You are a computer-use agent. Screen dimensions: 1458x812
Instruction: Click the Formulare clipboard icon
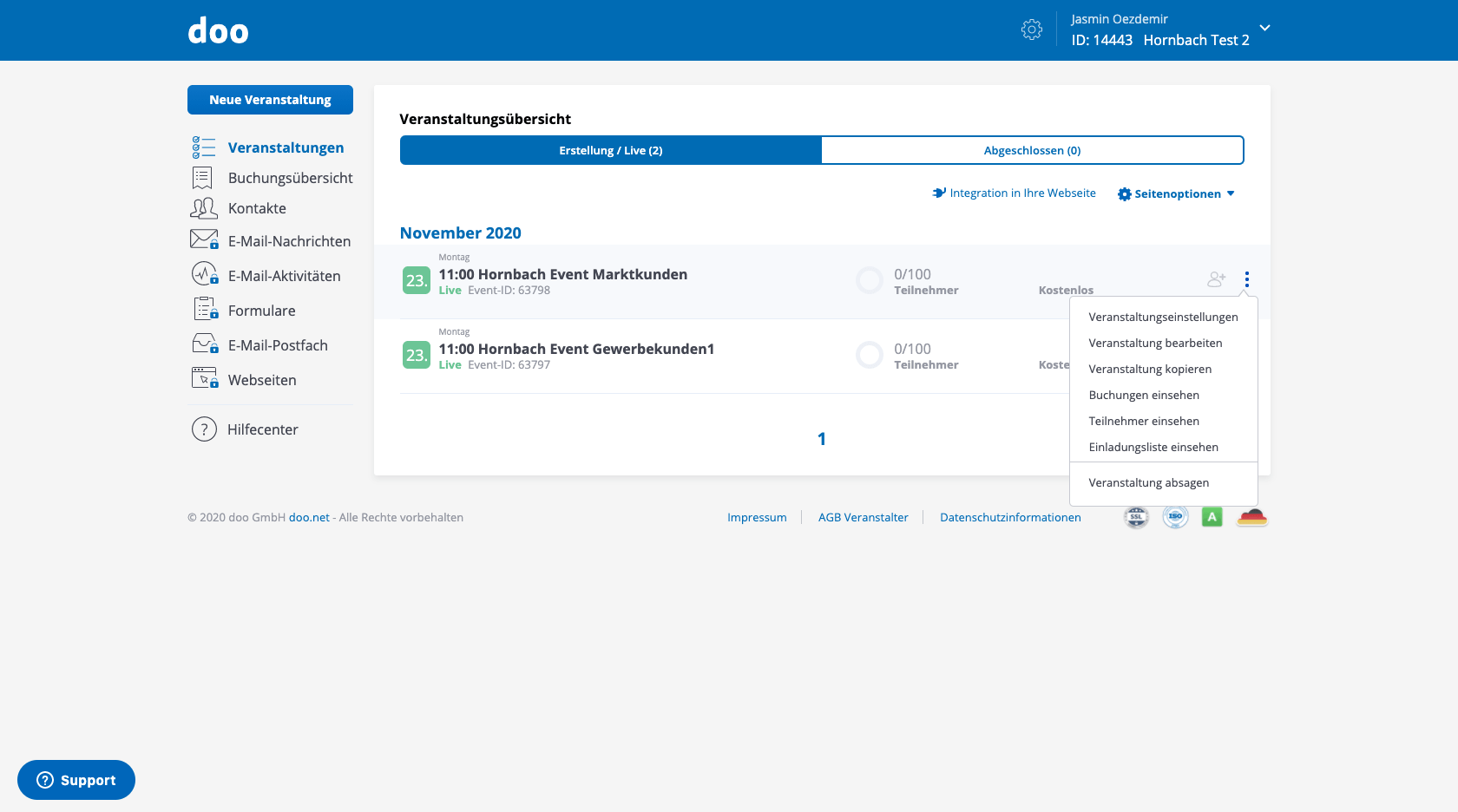point(206,309)
